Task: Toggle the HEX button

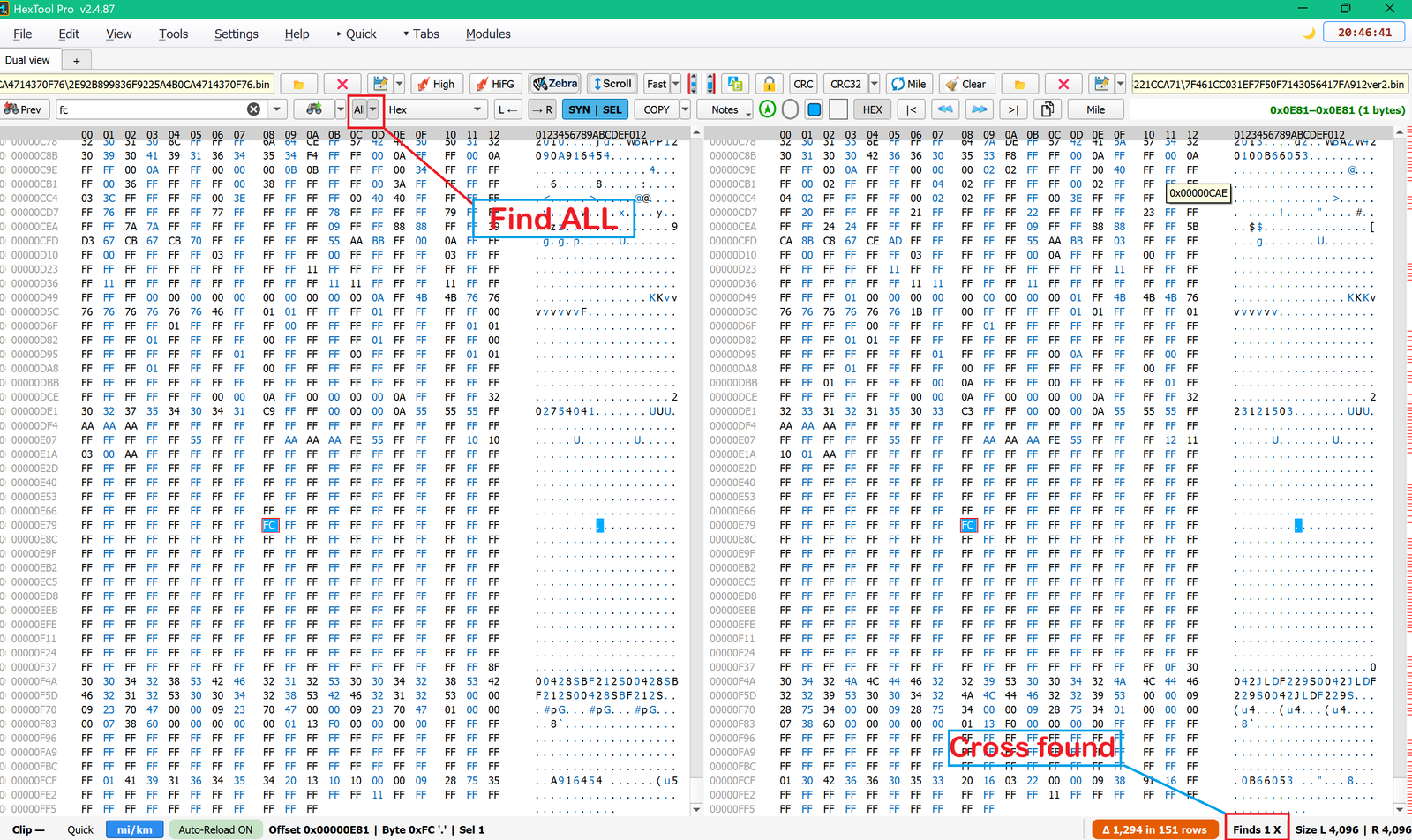Action: pyautogui.click(x=872, y=109)
